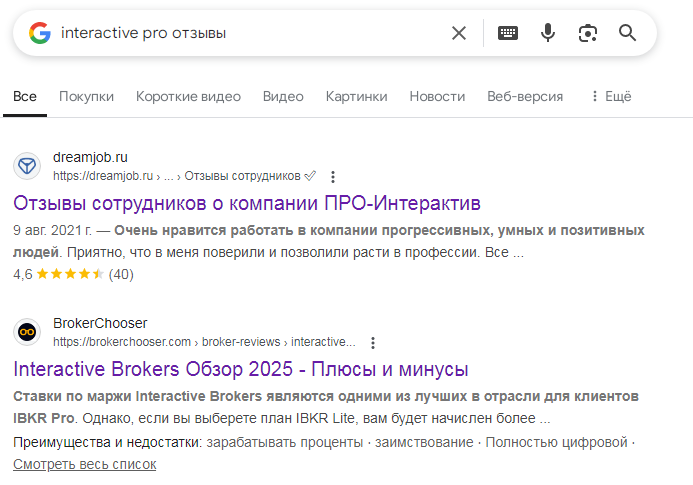Screen dimensions: 693x485
Task: Select the Все tab
Action: [x=25, y=96]
